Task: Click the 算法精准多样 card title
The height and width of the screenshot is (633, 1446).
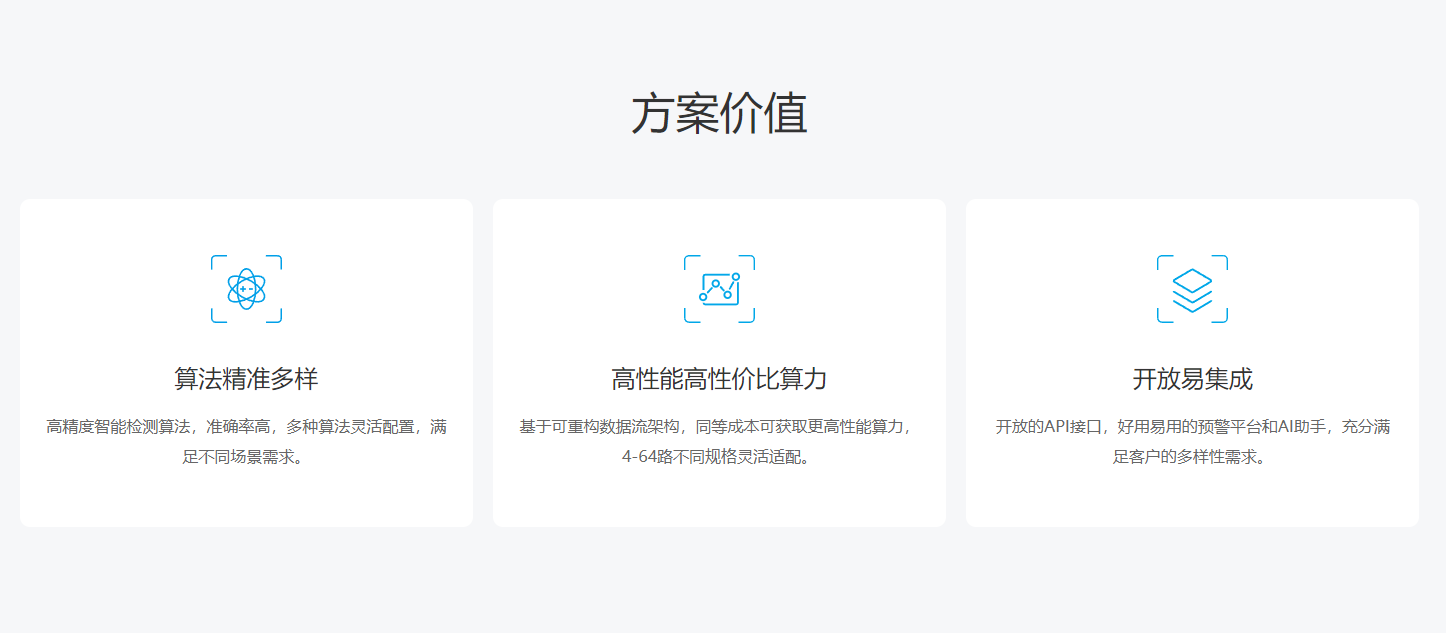Action: [x=246, y=380]
